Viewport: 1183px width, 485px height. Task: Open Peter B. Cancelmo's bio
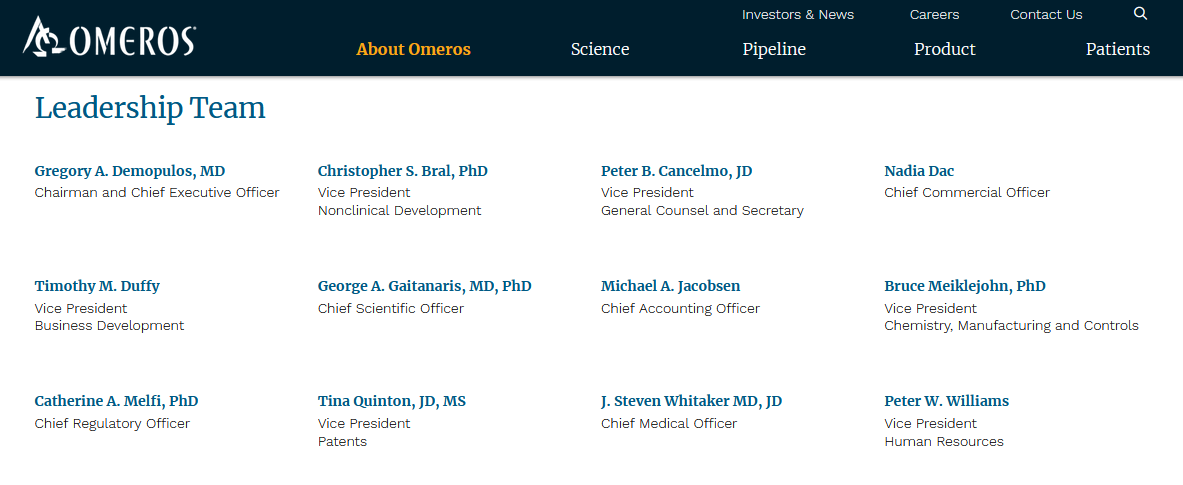pos(677,171)
